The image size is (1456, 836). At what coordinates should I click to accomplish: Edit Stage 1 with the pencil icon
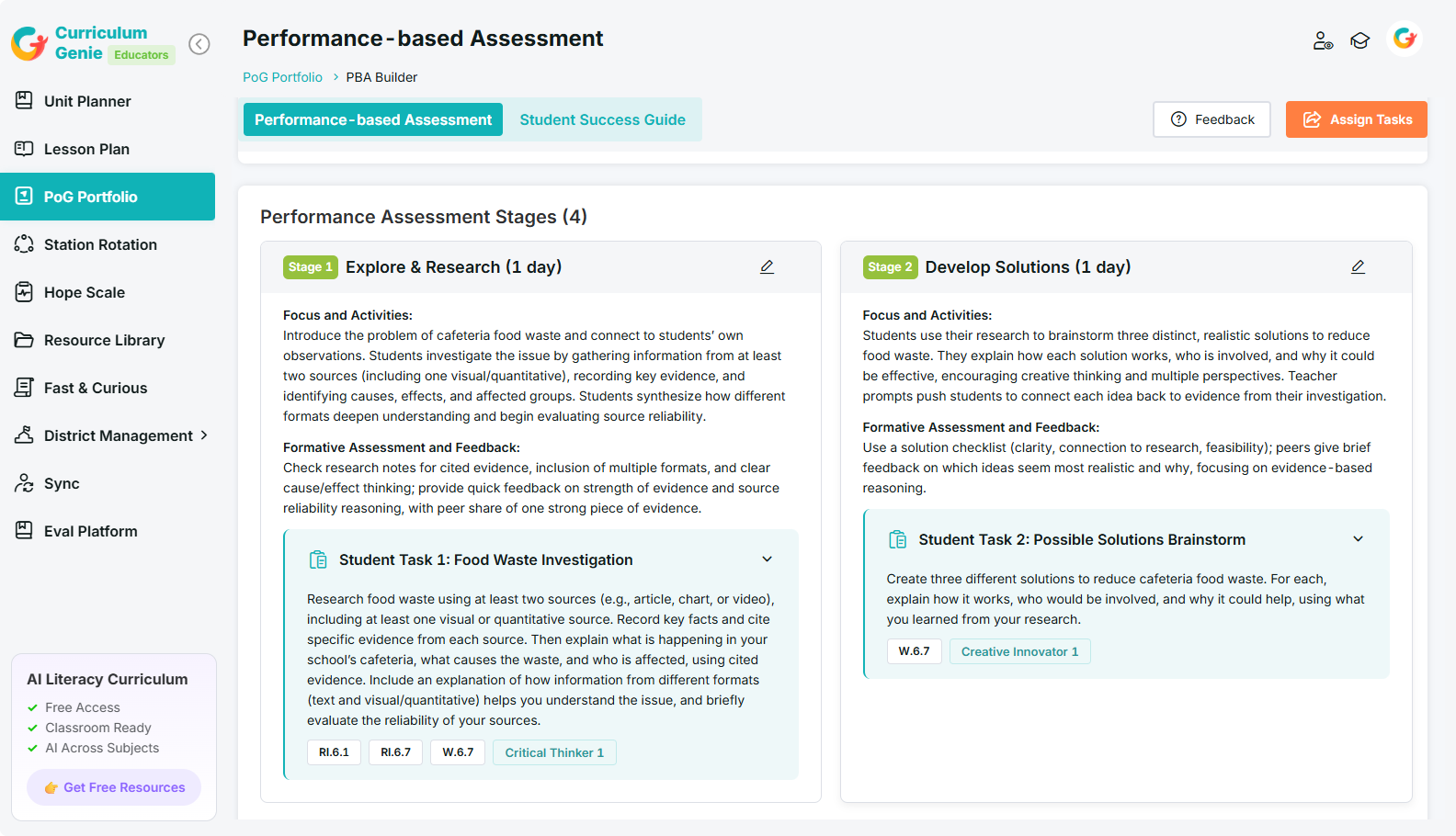767,266
